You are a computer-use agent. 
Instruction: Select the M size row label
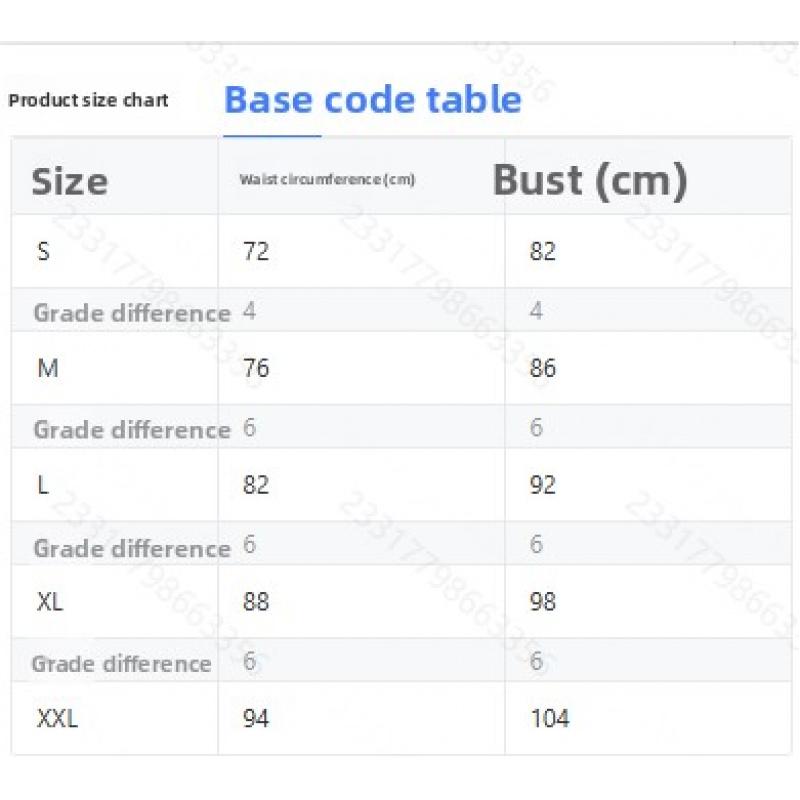click(x=48, y=368)
